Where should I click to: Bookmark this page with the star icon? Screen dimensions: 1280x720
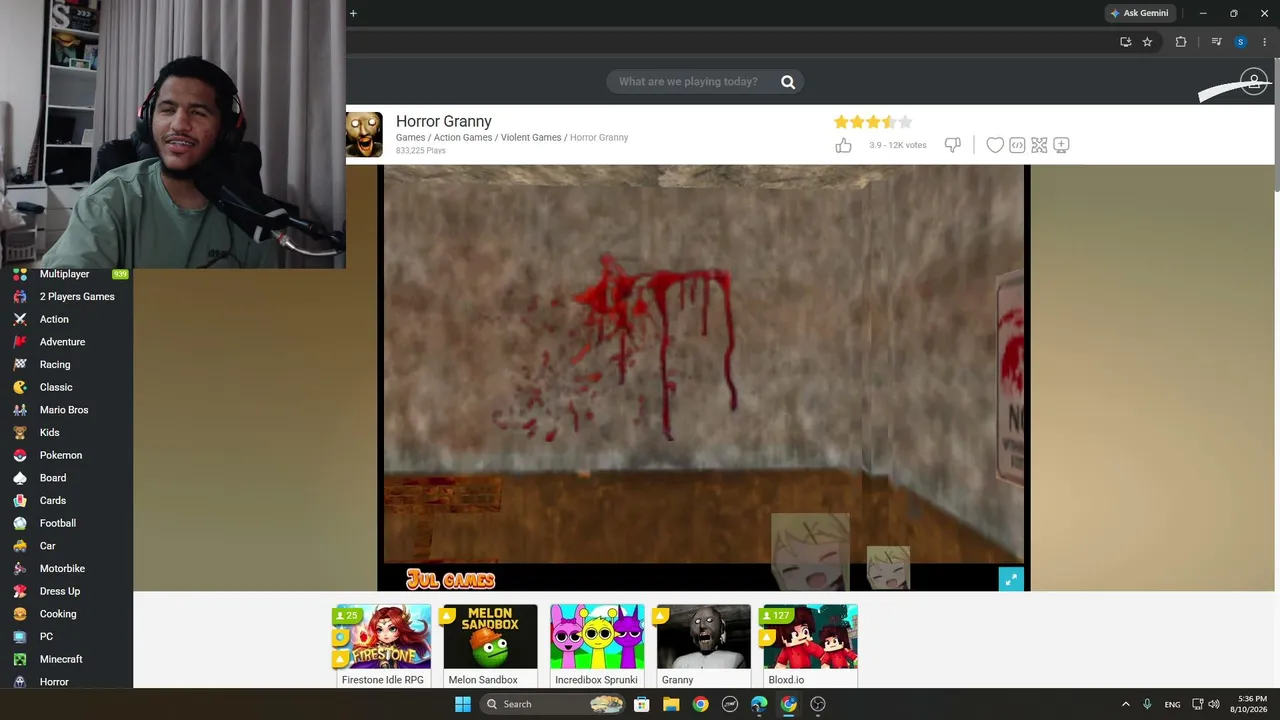pyautogui.click(x=1147, y=42)
